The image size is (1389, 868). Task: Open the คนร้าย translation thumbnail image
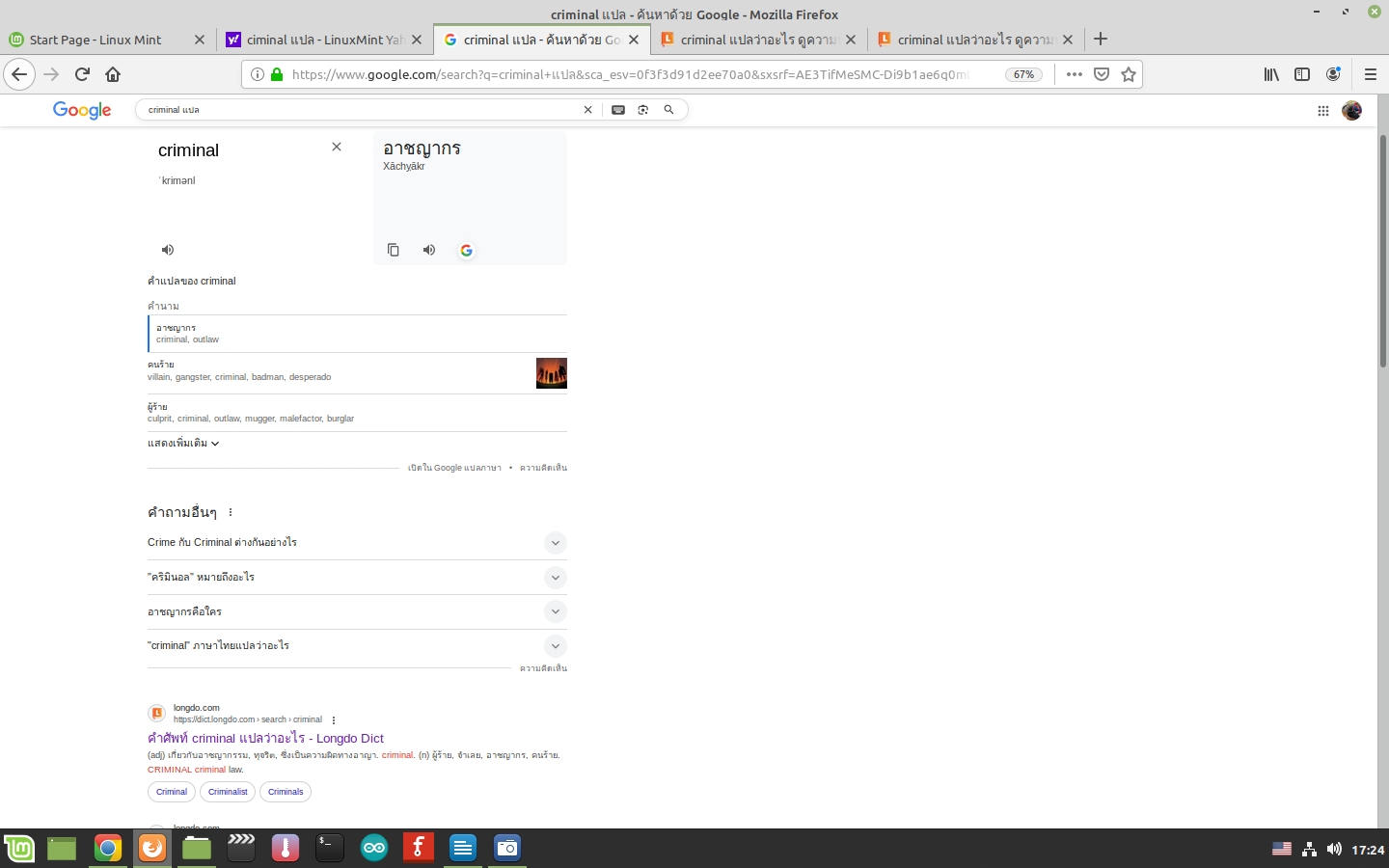point(552,373)
